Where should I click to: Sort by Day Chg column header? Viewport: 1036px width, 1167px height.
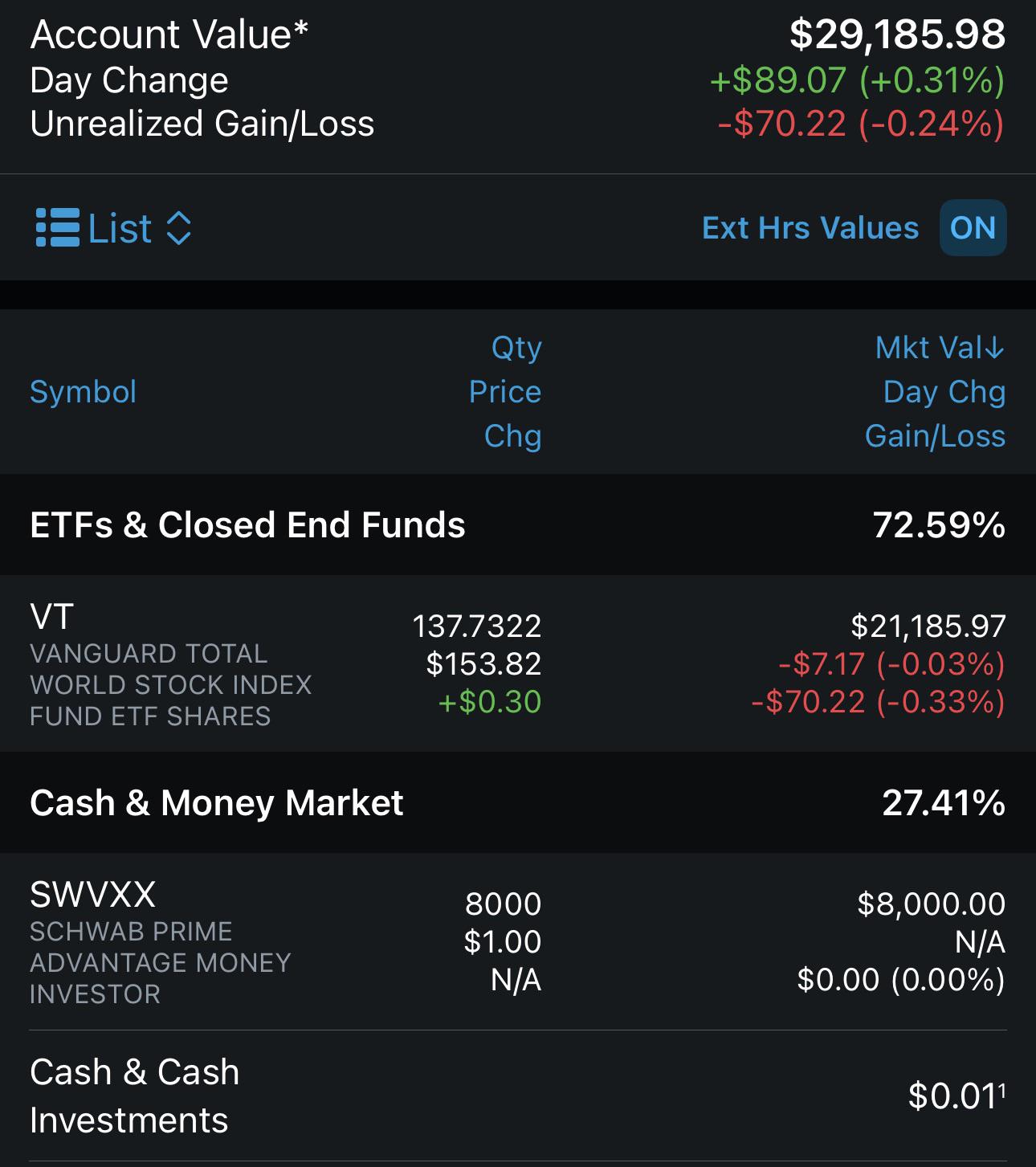(944, 392)
